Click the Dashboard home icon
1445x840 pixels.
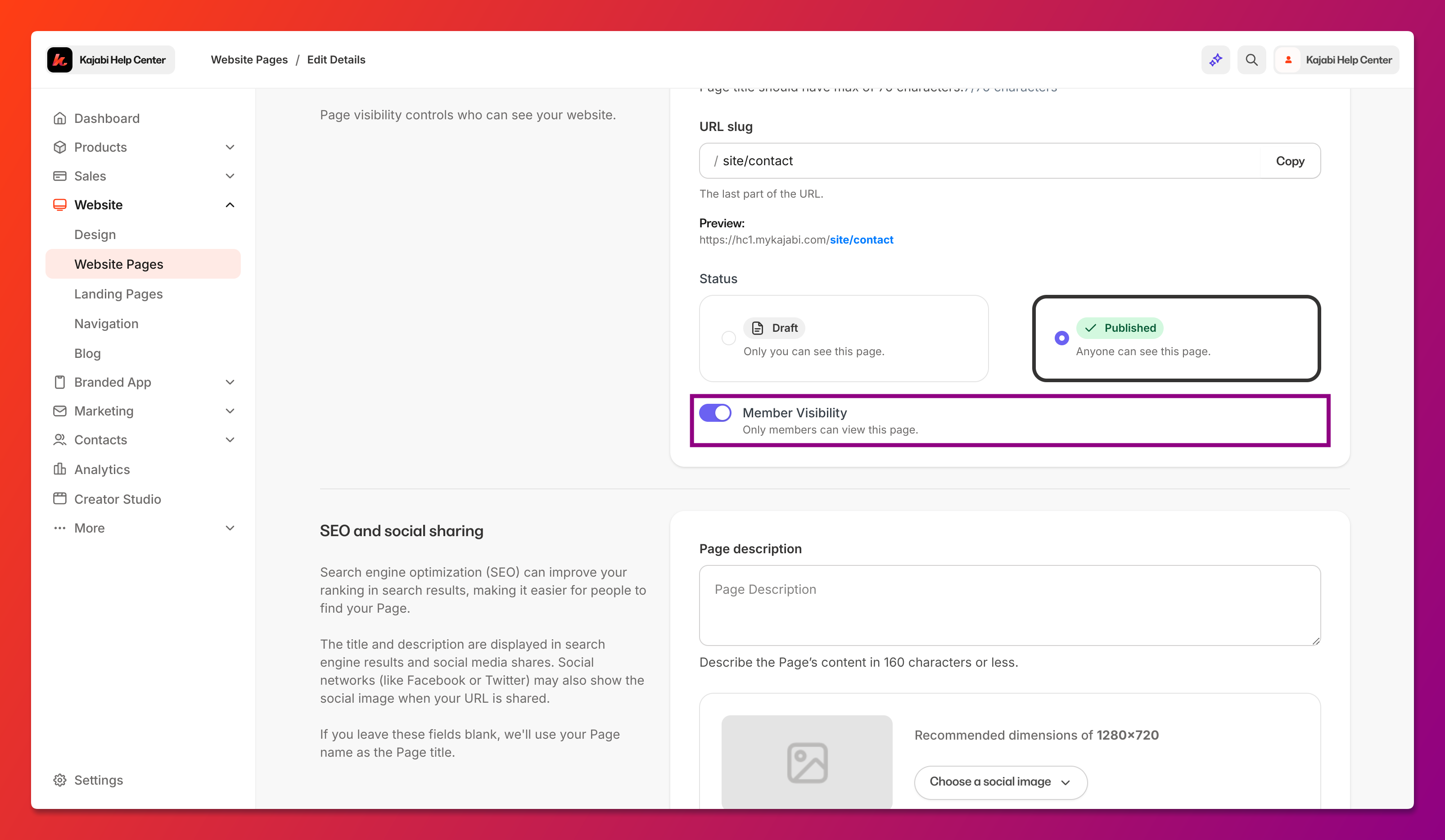point(59,118)
